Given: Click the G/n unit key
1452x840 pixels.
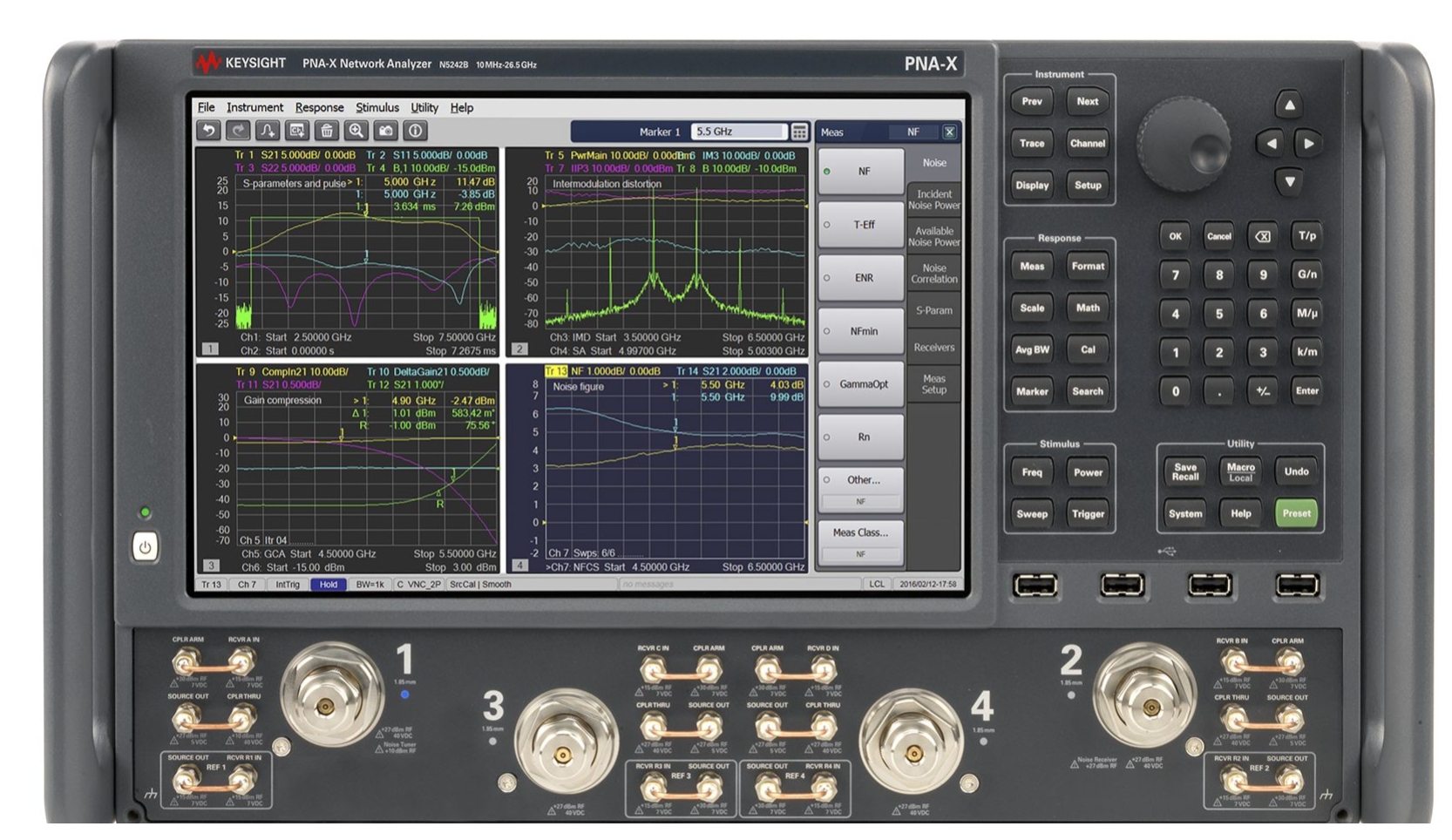Looking at the screenshot, I should [x=1306, y=274].
